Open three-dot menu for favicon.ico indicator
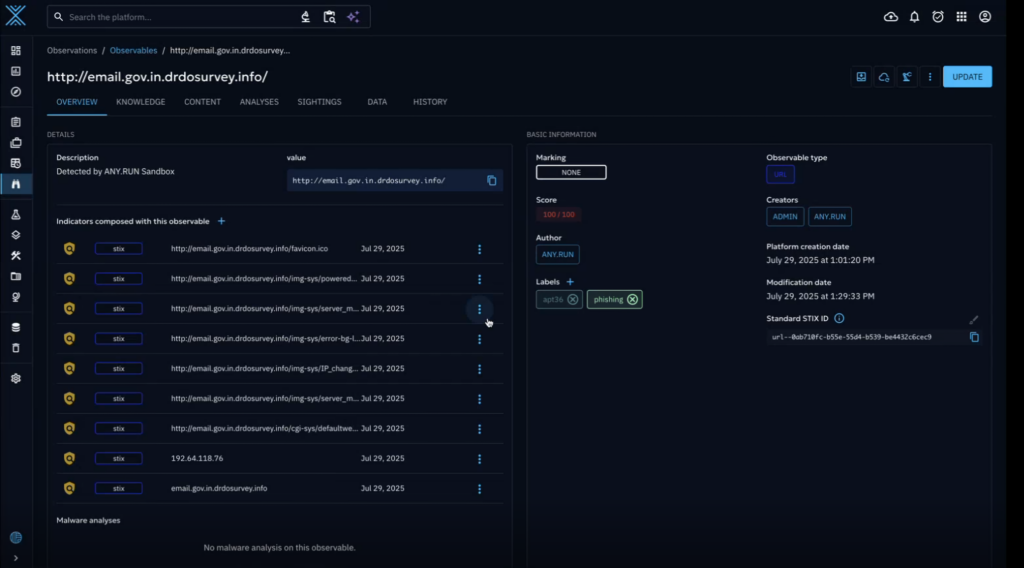 479,249
